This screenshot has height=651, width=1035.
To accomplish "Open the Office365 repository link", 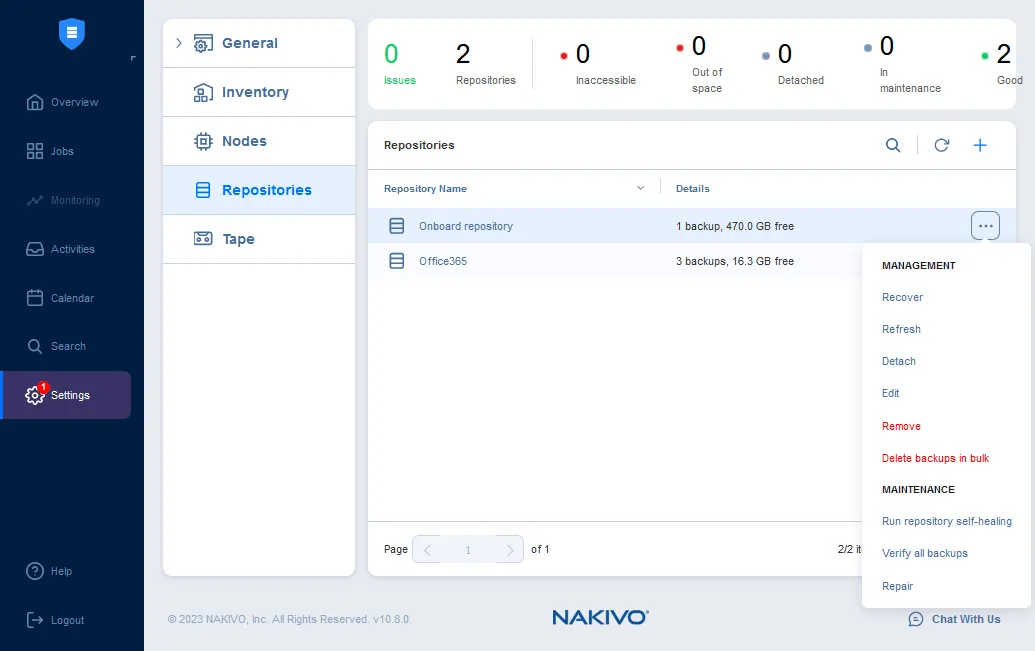I will 442,261.
